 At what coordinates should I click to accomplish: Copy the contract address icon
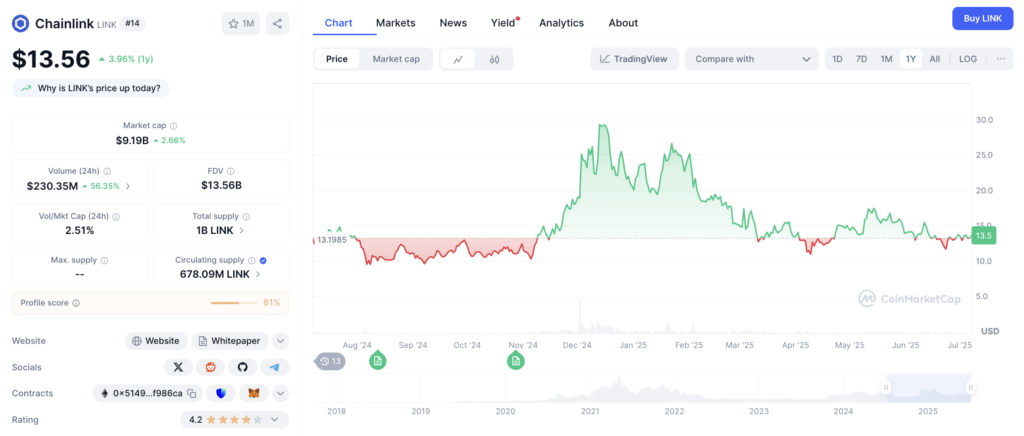tap(191, 394)
